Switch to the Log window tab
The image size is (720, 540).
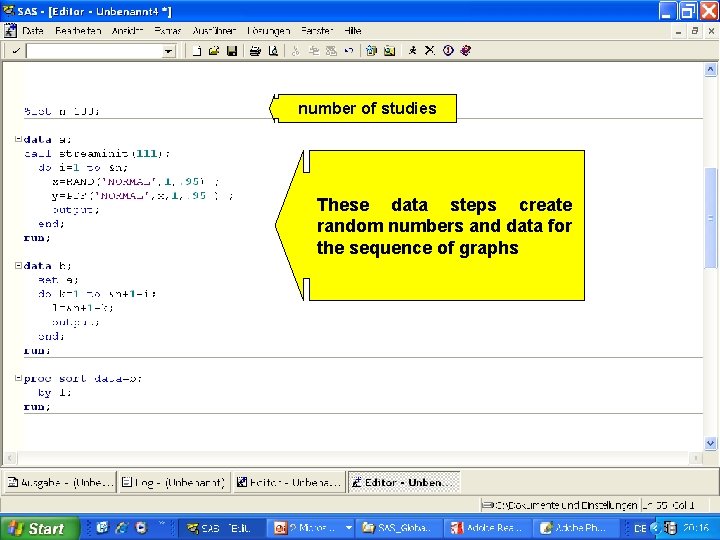coord(174,482)
